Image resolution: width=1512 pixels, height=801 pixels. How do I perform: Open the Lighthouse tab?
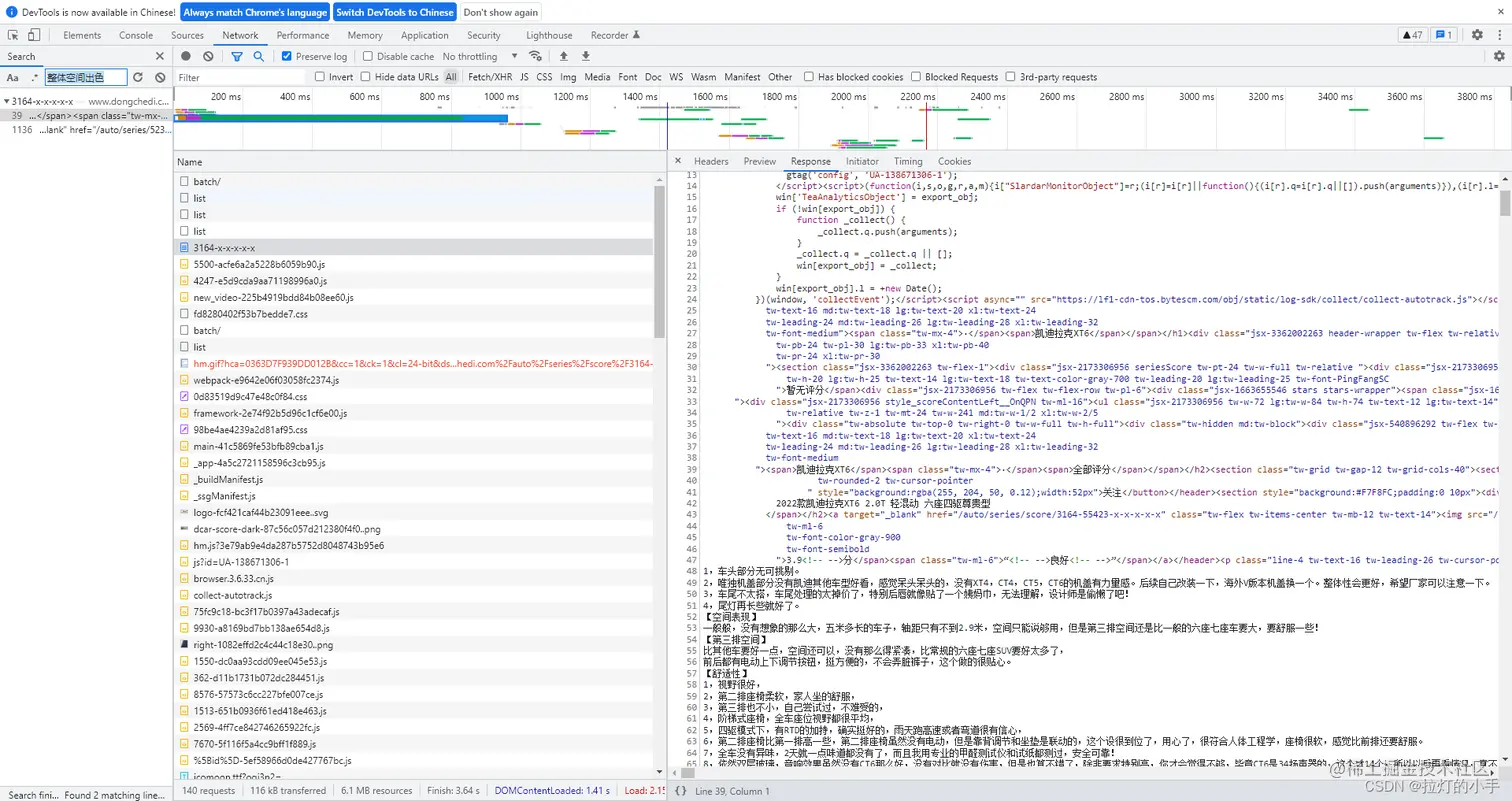click(x=549, y=35)
